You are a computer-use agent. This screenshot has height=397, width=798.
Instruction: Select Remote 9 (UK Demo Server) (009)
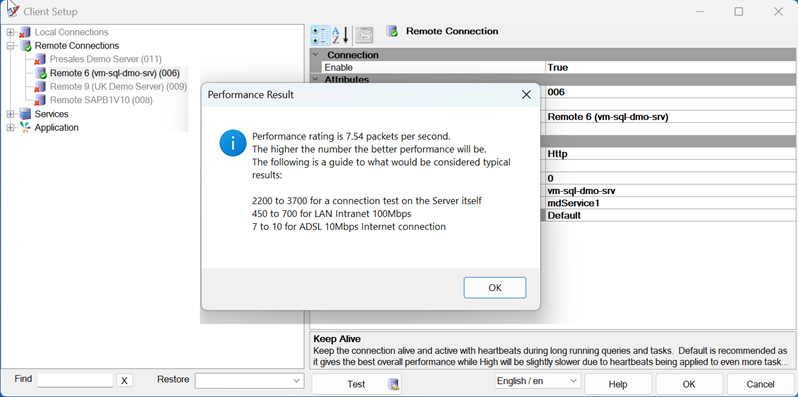[x=118, y=87]
